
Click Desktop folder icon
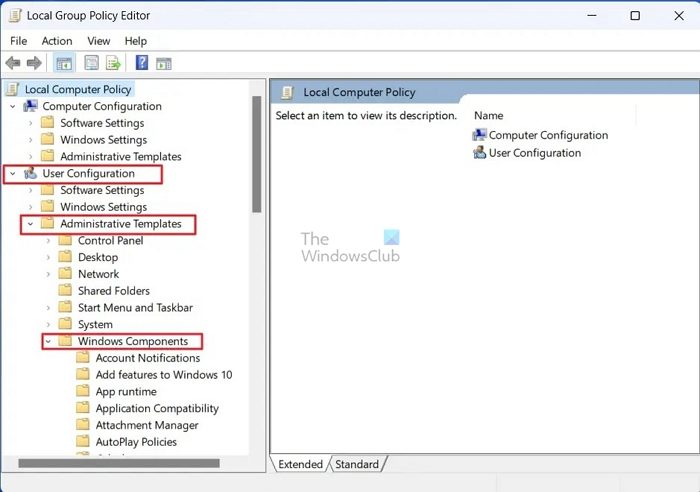(65, 257)
